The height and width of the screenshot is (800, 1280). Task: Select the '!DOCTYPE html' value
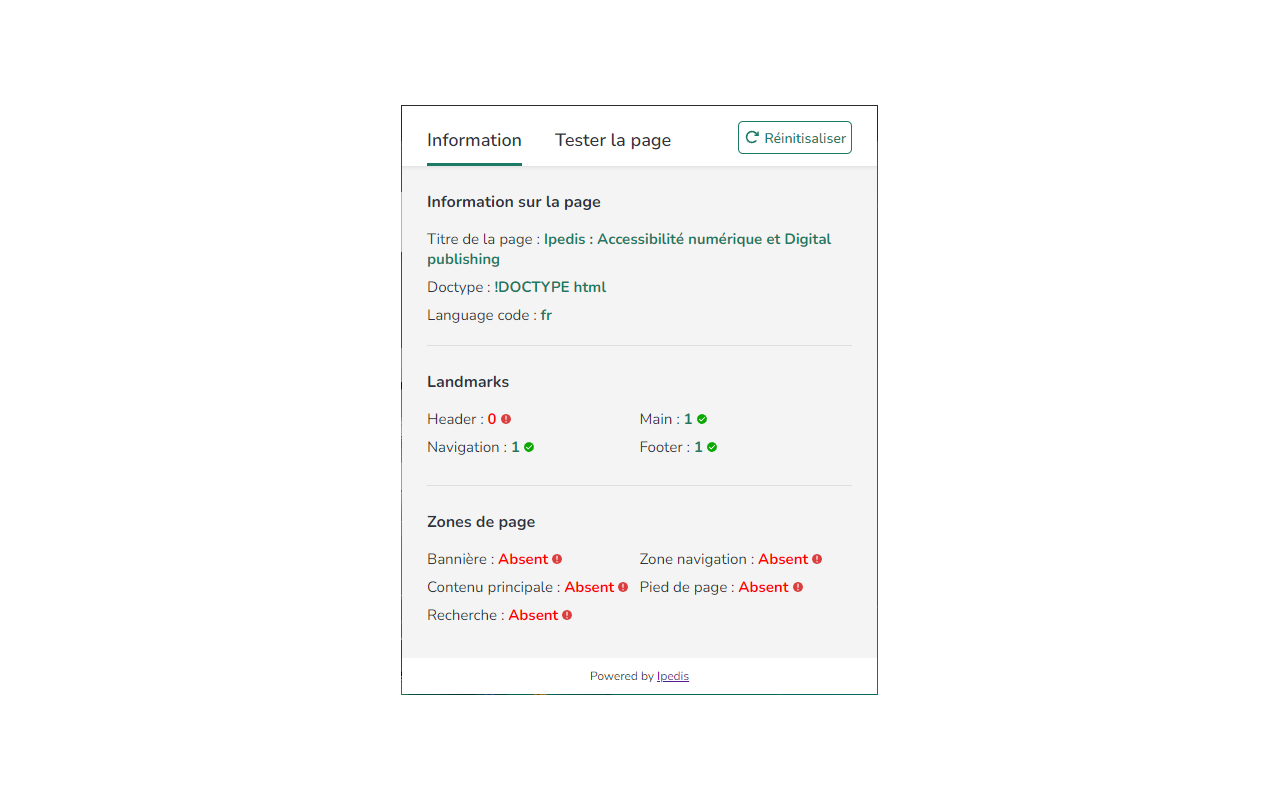550,287
